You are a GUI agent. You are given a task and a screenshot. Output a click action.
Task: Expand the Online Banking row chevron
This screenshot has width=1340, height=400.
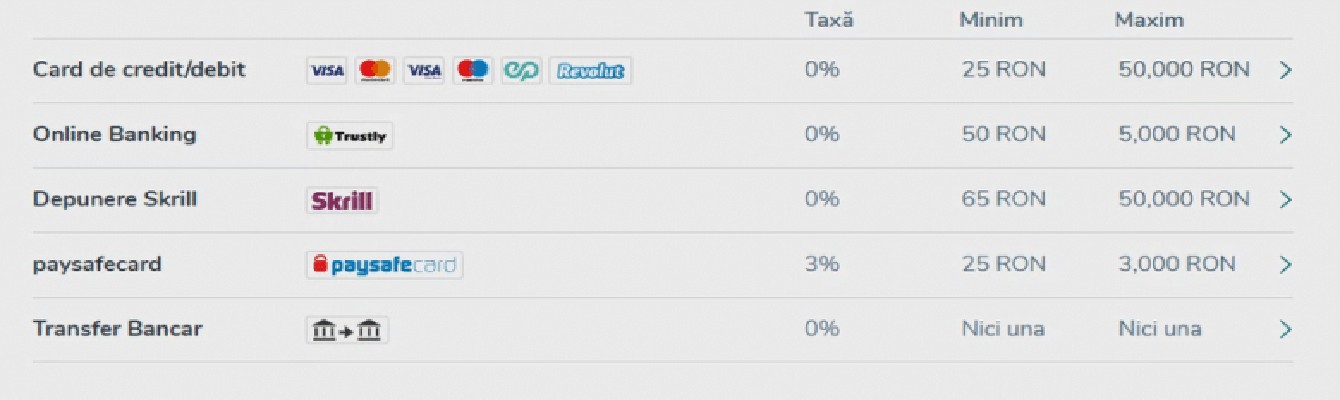tap(1286, 135)
